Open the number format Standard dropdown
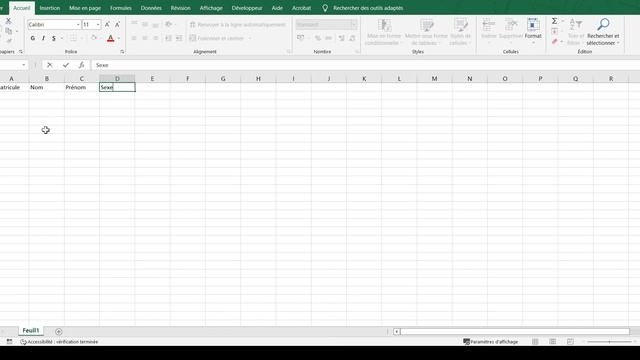640x360 pixels. [353, 24]
